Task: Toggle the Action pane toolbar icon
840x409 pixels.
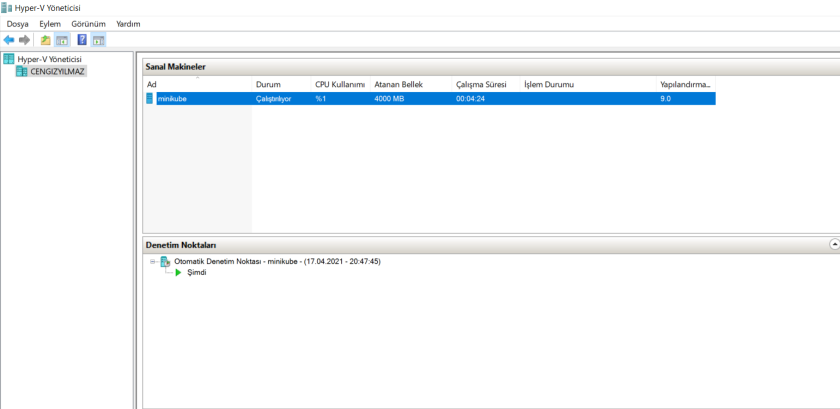Action: tap(98, 40)
